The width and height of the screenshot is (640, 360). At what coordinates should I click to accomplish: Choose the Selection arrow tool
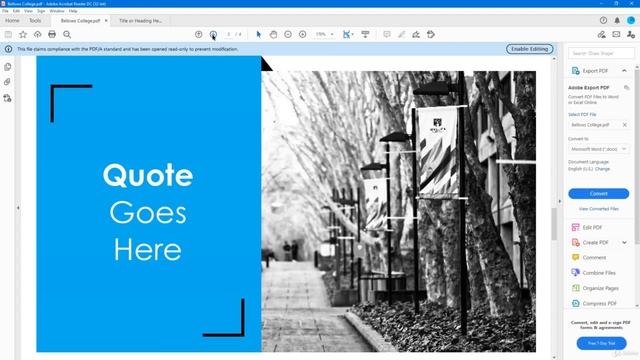tap(258, 35)
